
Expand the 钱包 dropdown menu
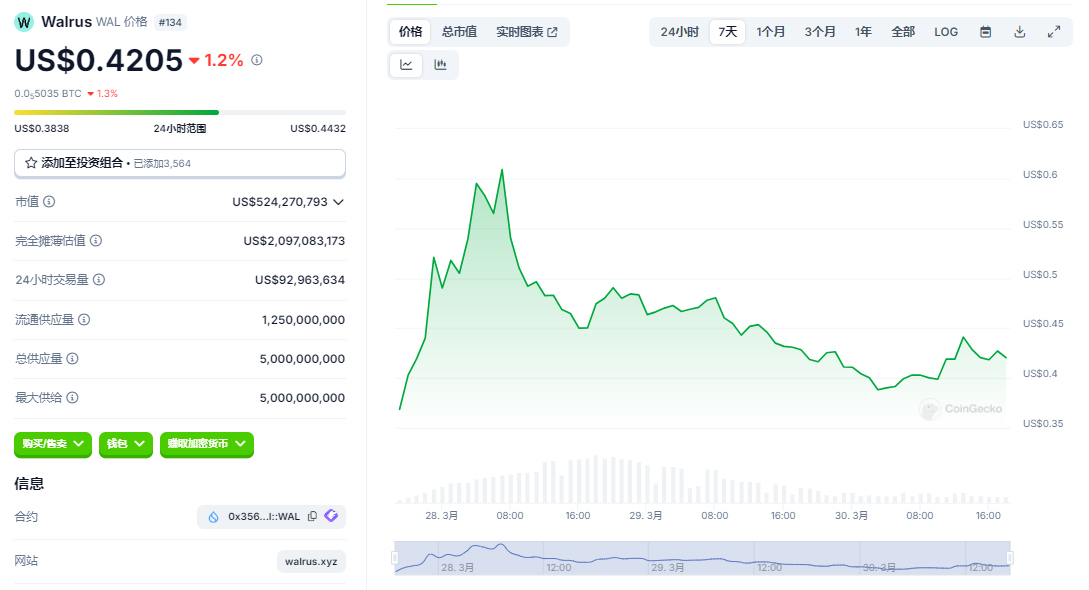click(x=126, y=444)
